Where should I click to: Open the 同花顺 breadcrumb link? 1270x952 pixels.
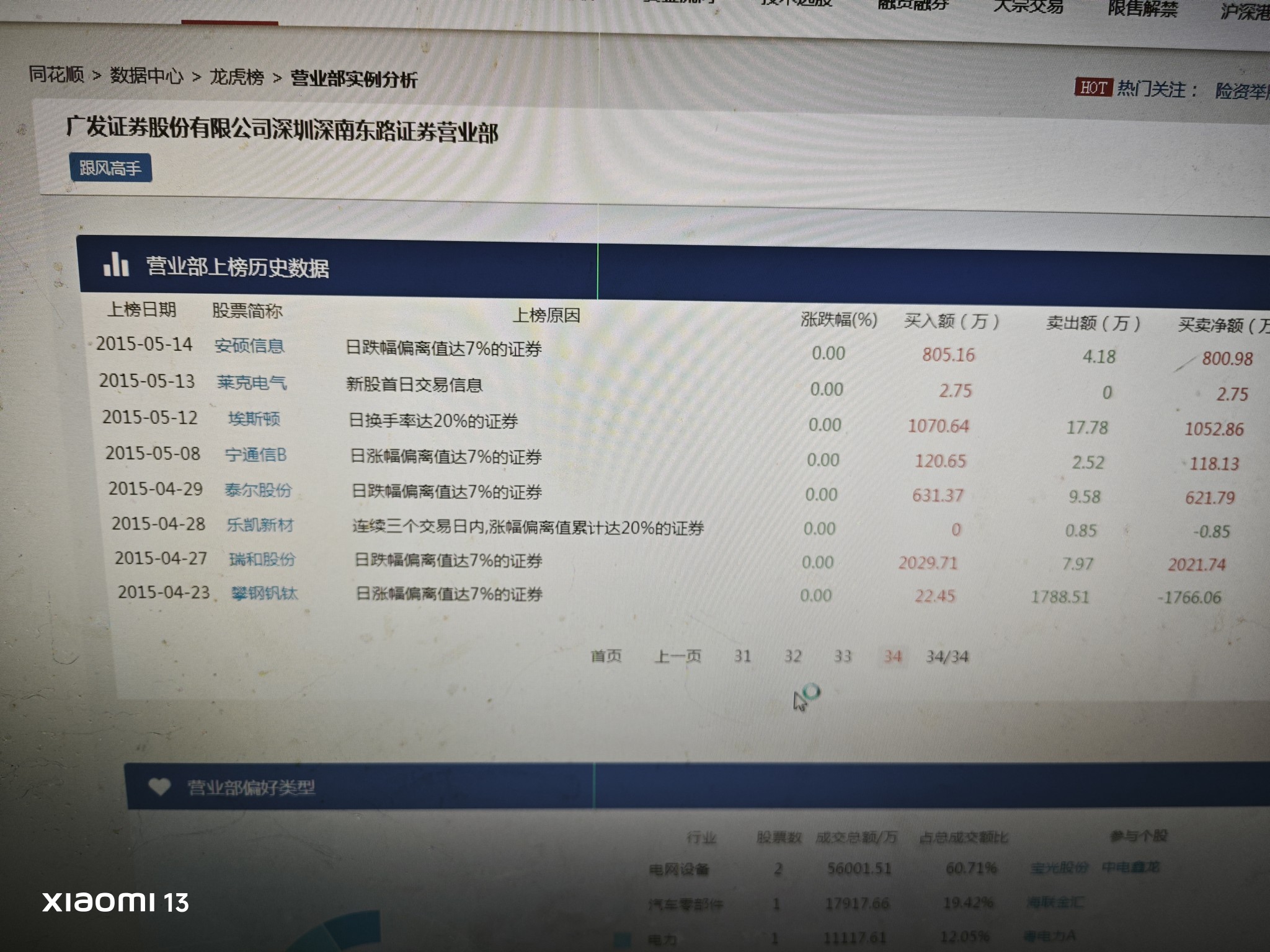(x=56, y=74)
